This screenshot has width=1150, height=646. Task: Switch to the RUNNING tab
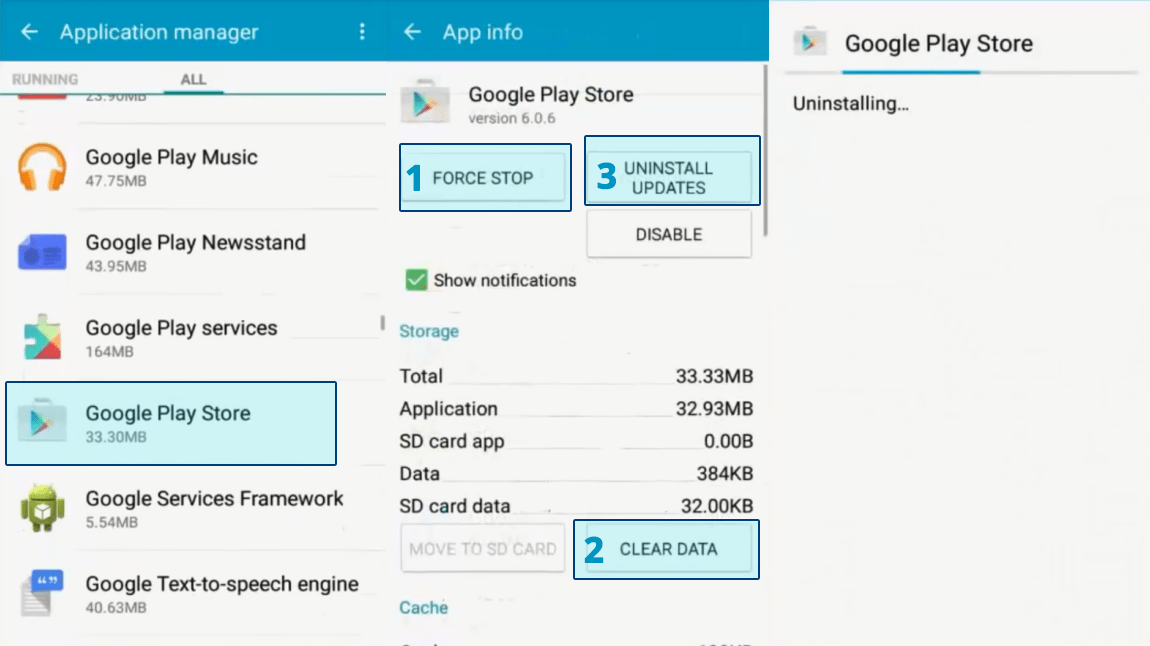(x=45, y=79)
